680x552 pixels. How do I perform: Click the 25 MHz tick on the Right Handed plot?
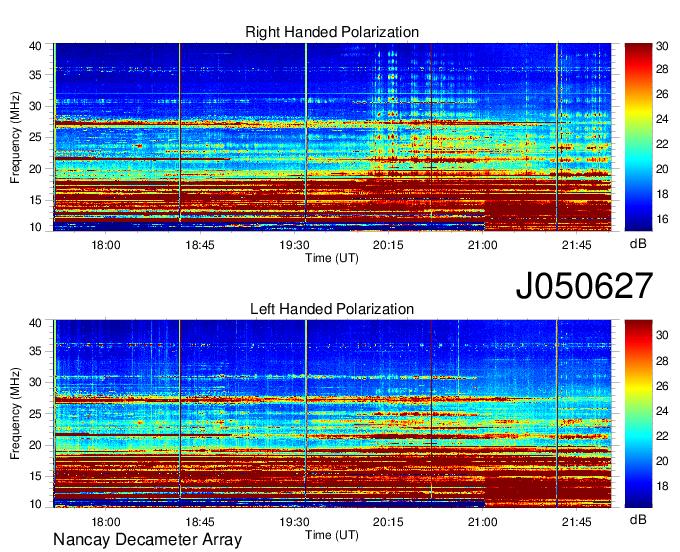[35, 137]
